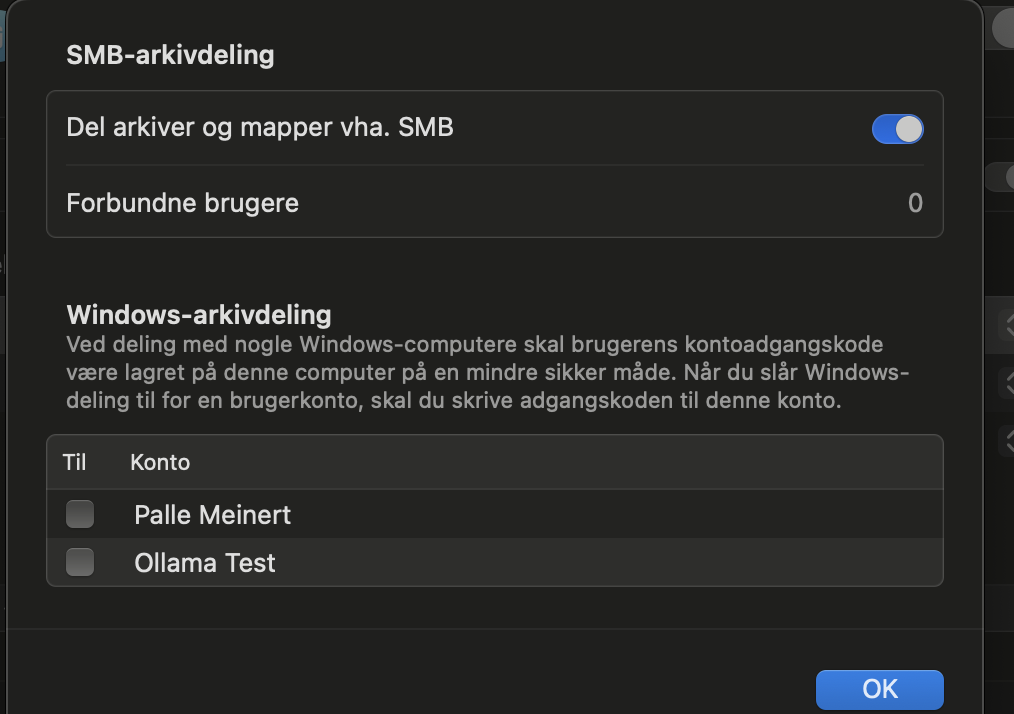
Task: Click the topmost partially hidden switch behind dialog
Action: (x=1003, y=30)
